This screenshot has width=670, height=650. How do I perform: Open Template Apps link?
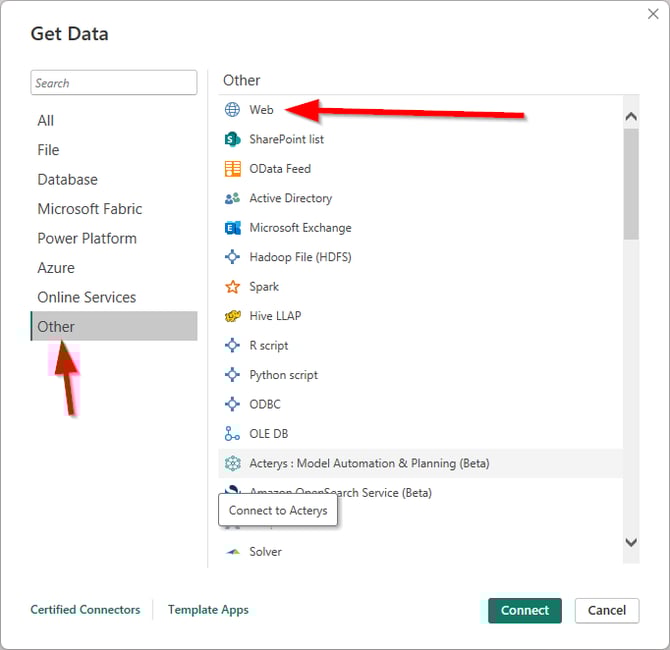(208, 610)
